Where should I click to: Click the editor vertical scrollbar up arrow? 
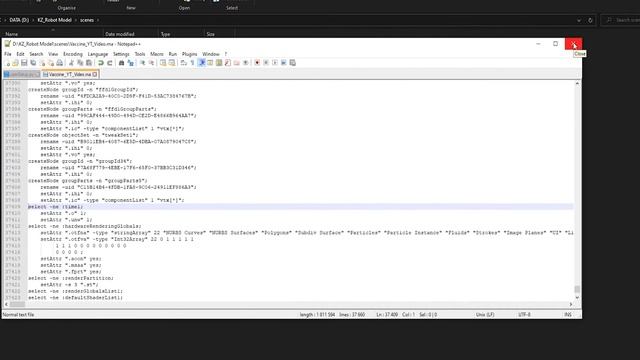pyautogui.click(x=577, y=83)
